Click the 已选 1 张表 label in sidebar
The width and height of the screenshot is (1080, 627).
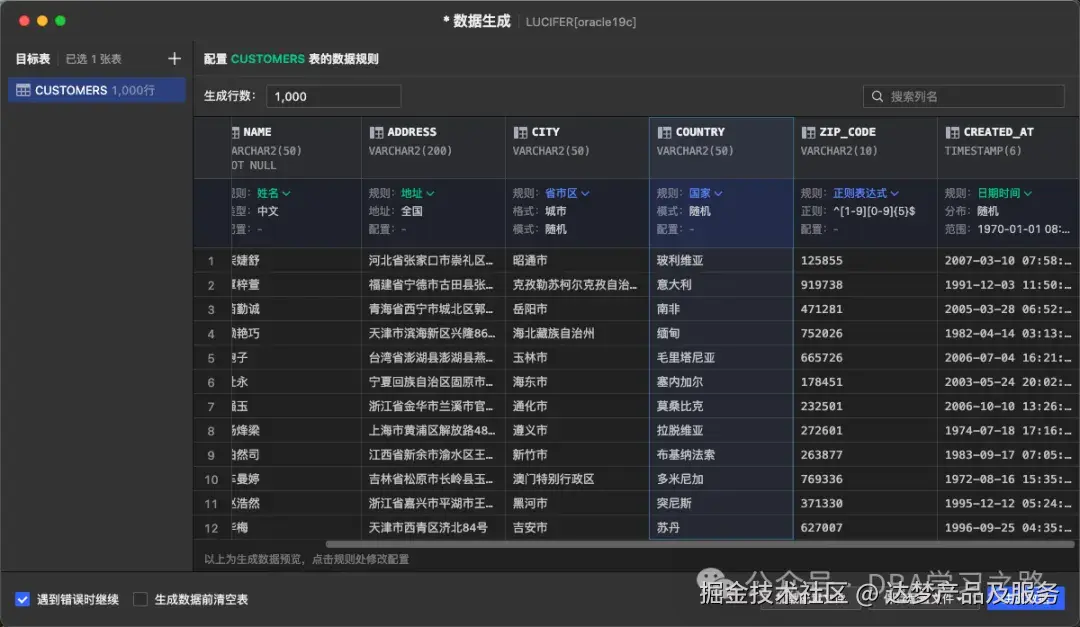click(94, 59)
